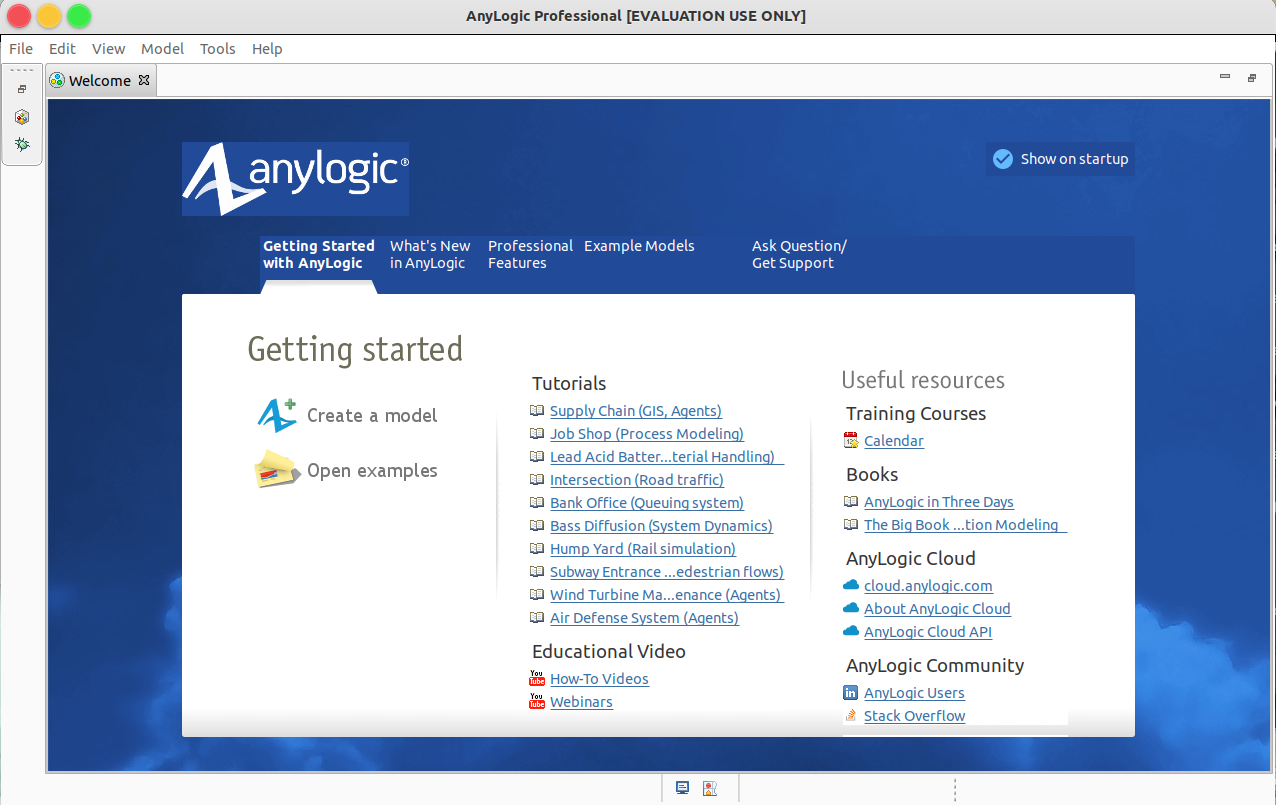Open the Job Shop (Process Modeling) tutorial
Viewport: 1276px width, 805px height.
(646, 433)
